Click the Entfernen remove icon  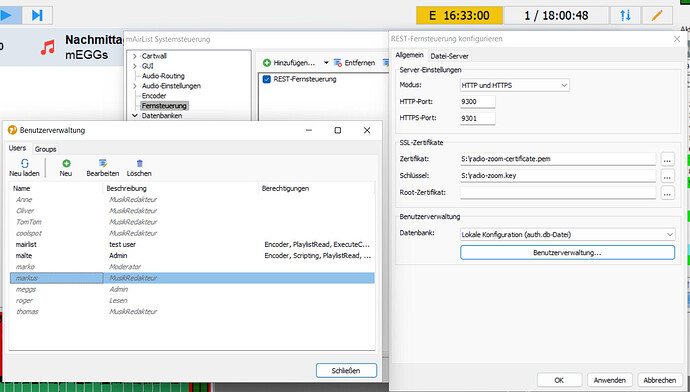click(x=338, y=63)
